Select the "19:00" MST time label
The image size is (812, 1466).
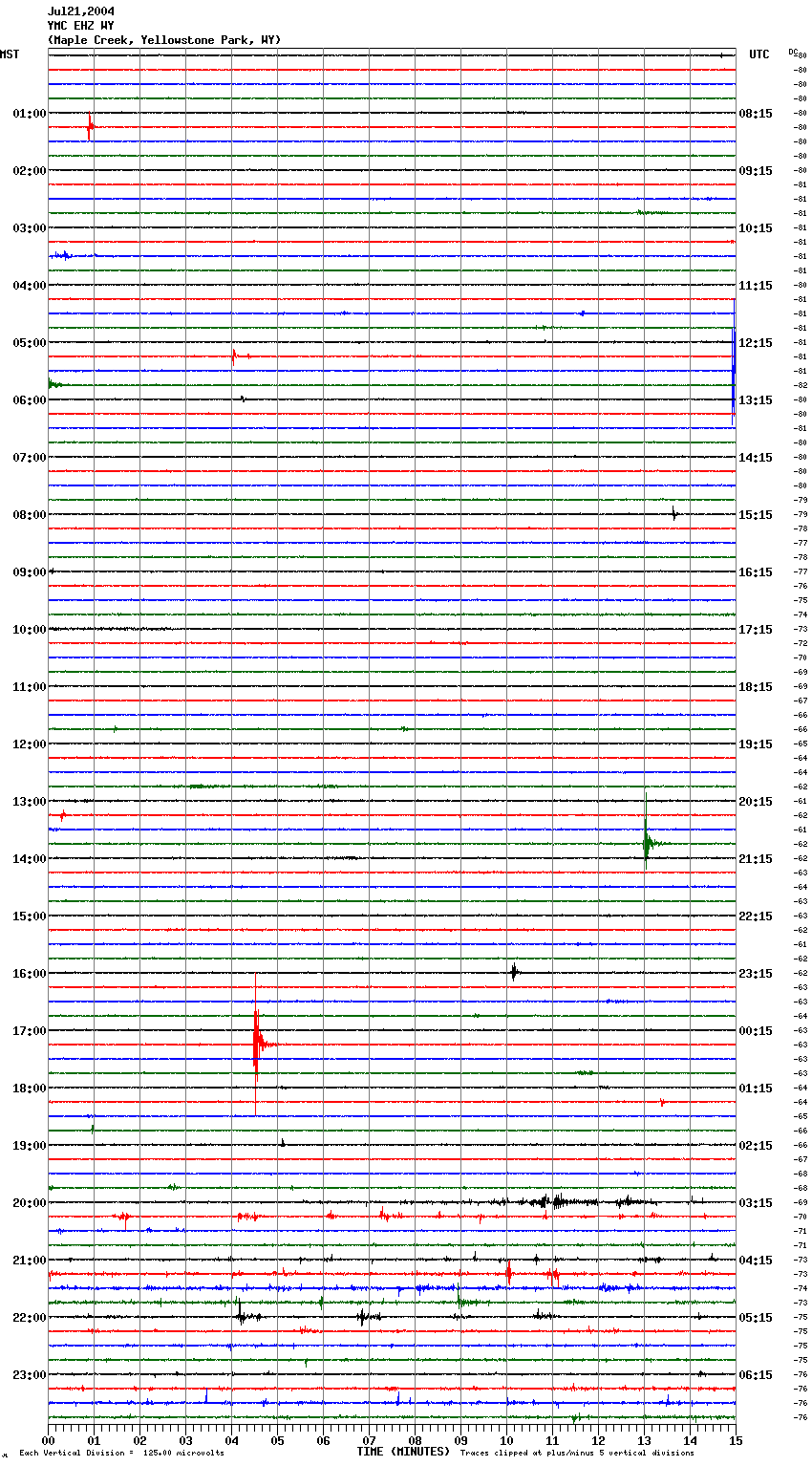[30, 1146]
